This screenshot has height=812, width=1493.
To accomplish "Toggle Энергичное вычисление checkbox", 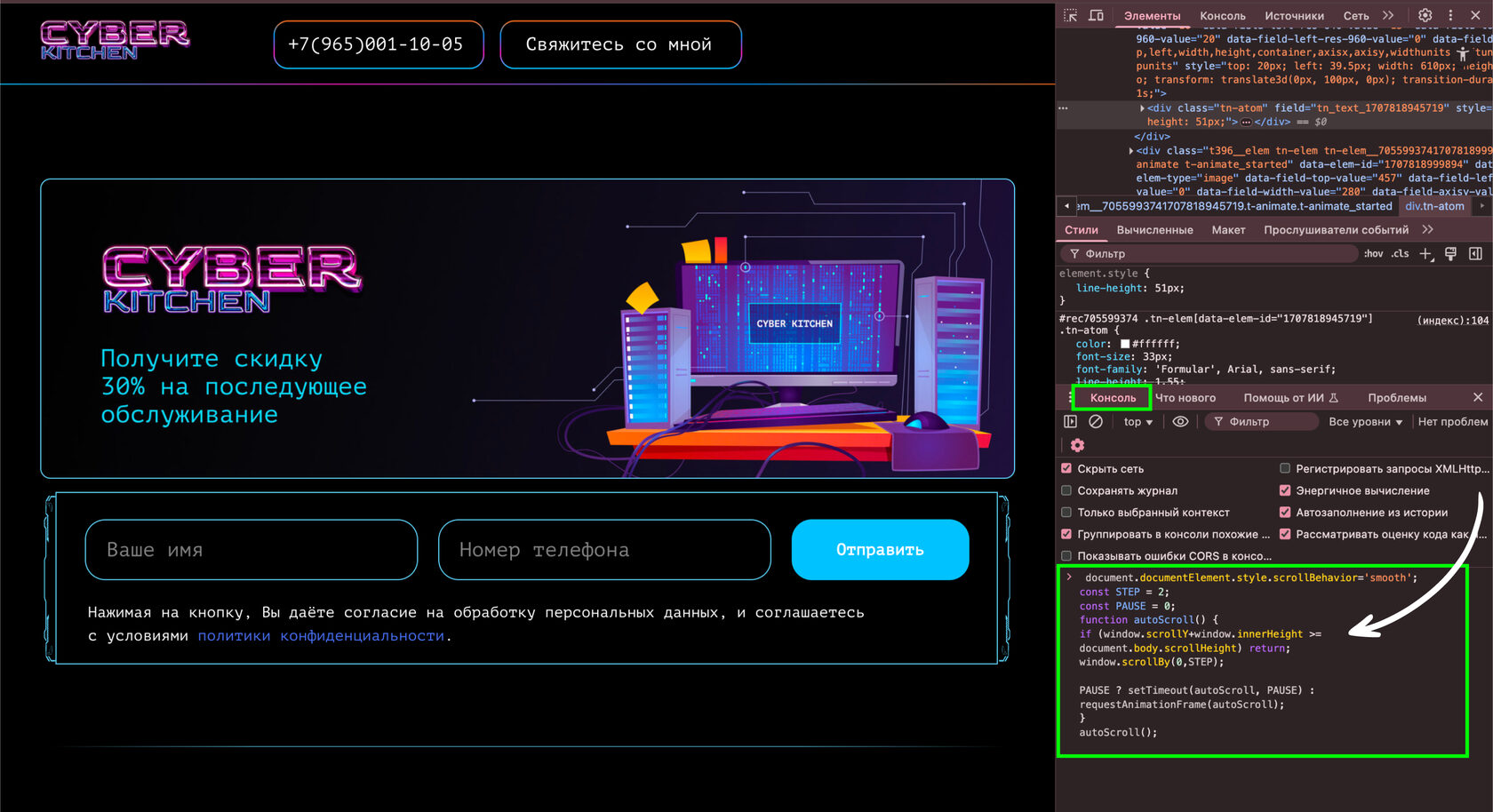I will pos(1285,490).
